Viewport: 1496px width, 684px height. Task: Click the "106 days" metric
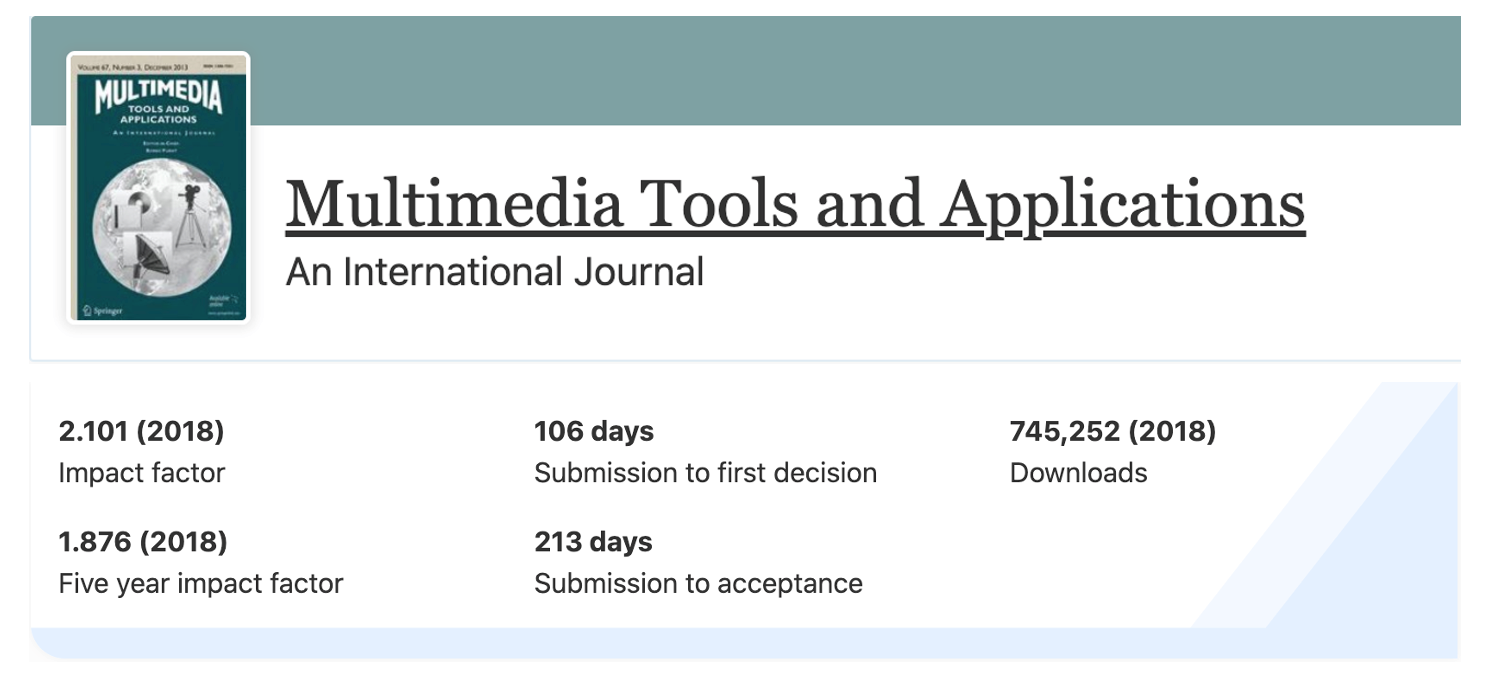click(594, 432)
